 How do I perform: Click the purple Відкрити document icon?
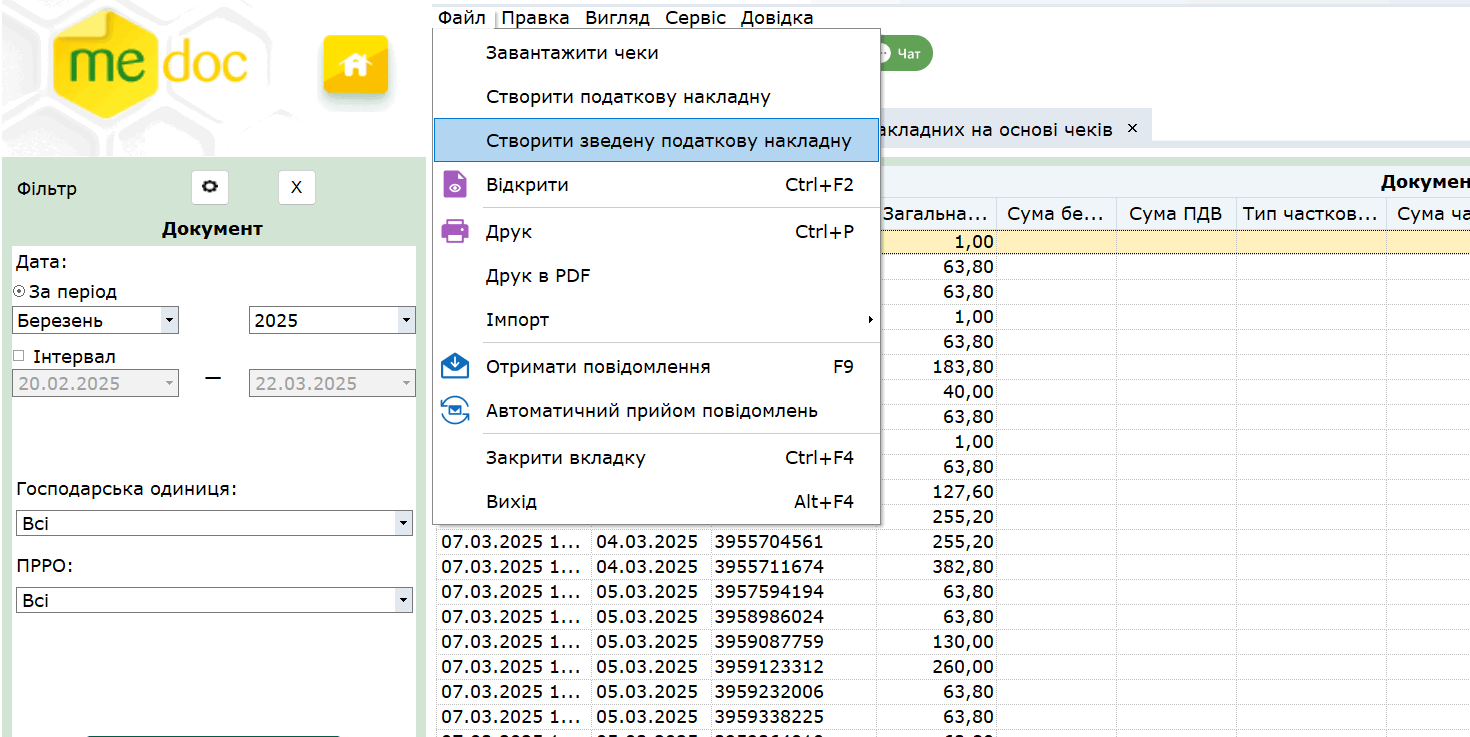[x=455, y=185]
